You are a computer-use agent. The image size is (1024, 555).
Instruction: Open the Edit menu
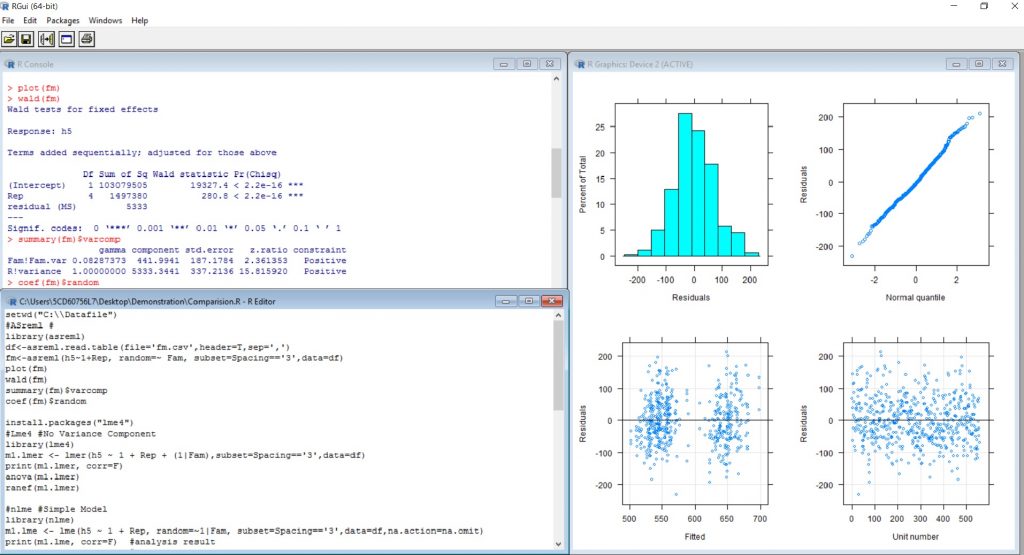(29, 20)
